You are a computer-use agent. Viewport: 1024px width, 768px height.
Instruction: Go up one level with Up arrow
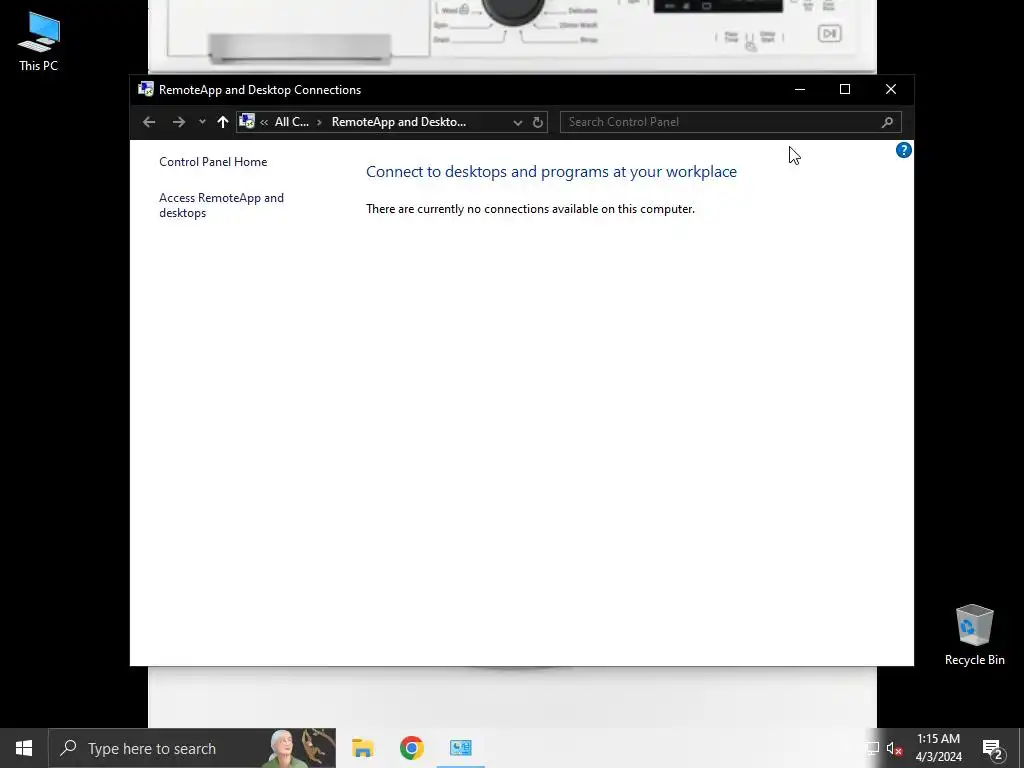223,122
